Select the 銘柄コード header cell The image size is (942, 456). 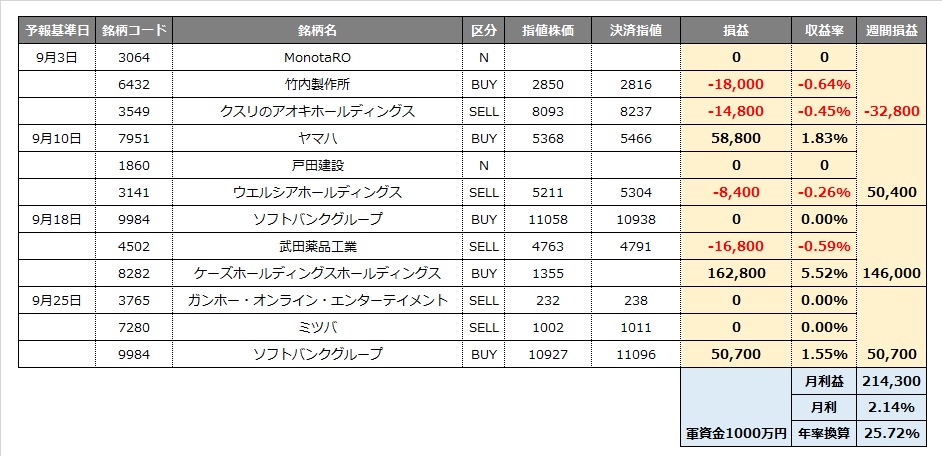(x=134, y=31)
